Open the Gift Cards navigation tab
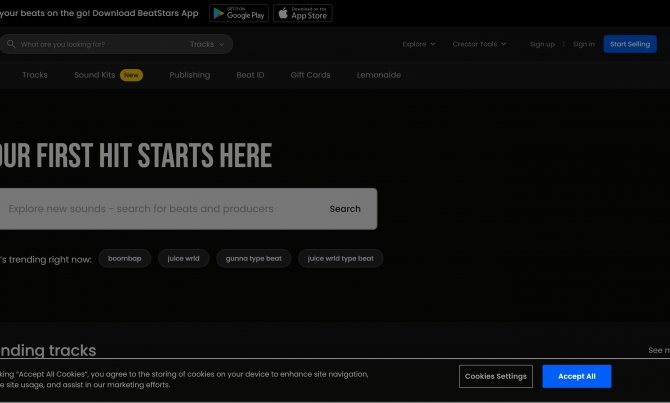The image size is (670, 403). coord(310,75)
